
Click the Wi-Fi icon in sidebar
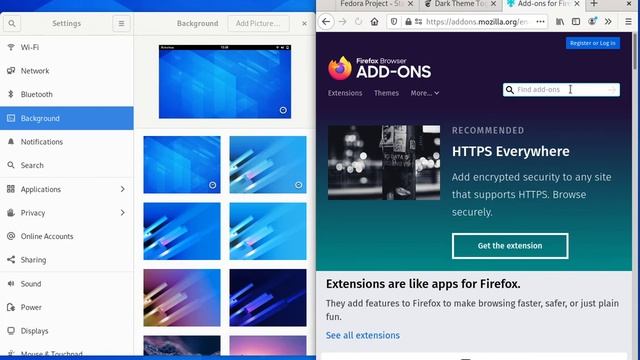click(11, 47)
